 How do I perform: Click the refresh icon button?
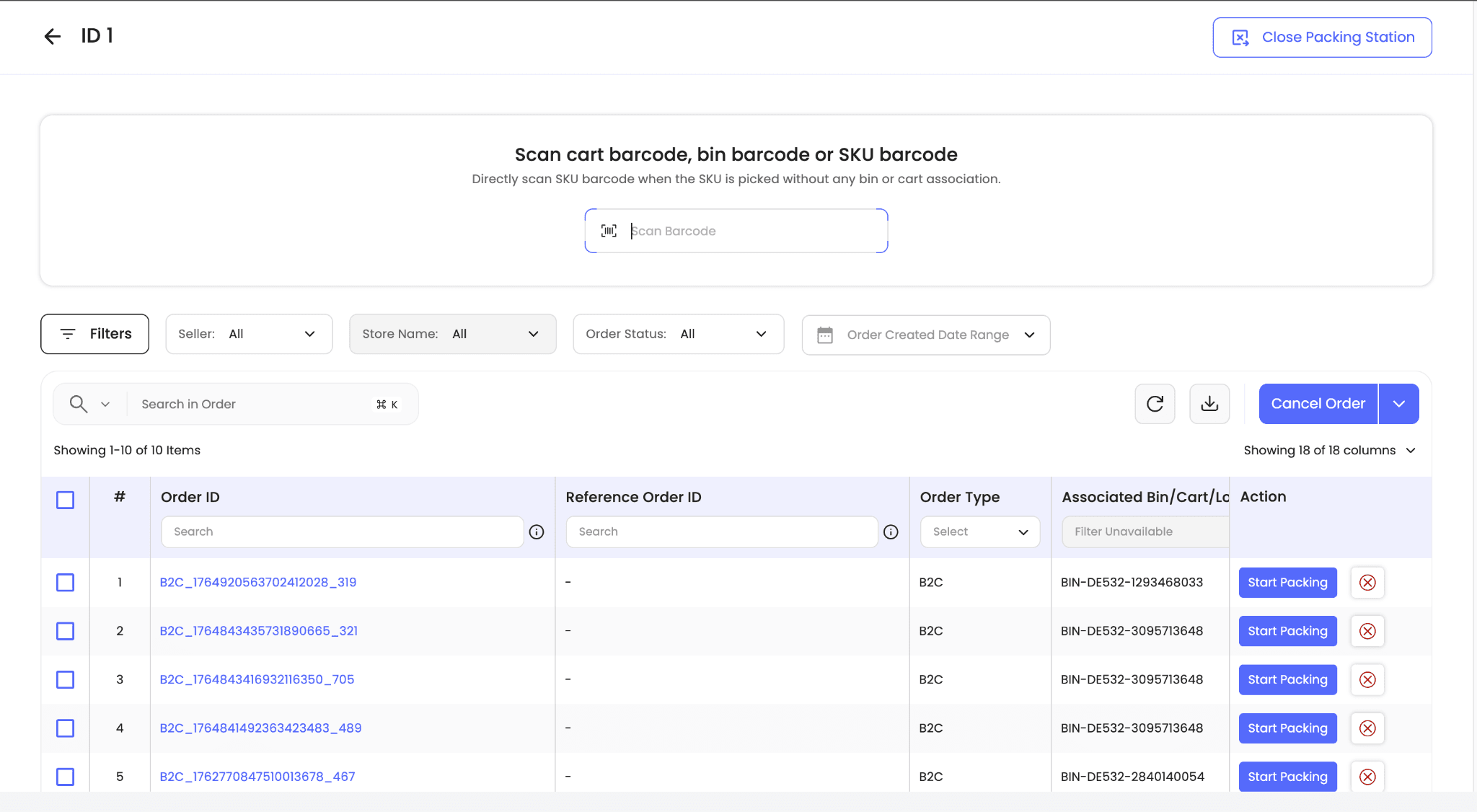point(1155,404)
